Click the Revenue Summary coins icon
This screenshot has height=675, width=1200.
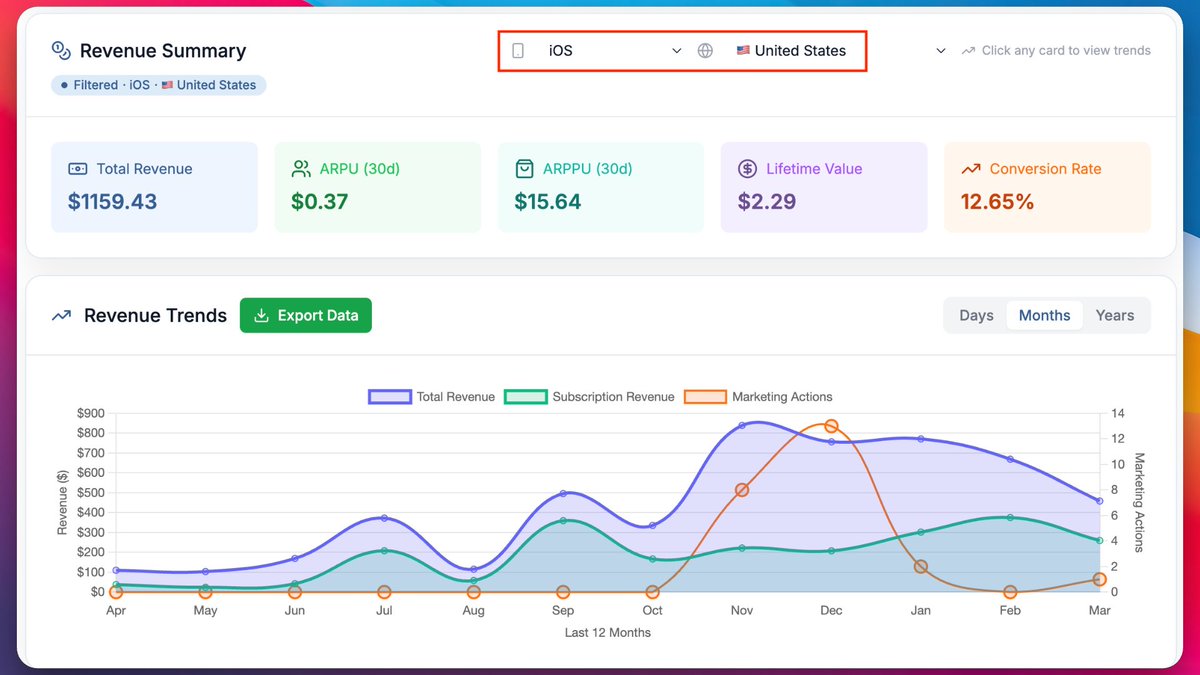[61, 50]
